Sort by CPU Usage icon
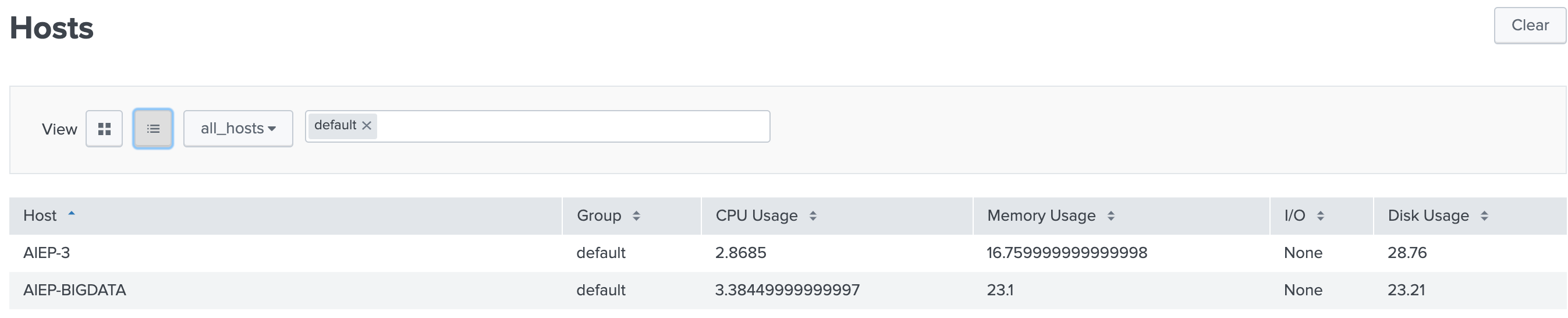1568x318 pixels. (x=813, y=215)
